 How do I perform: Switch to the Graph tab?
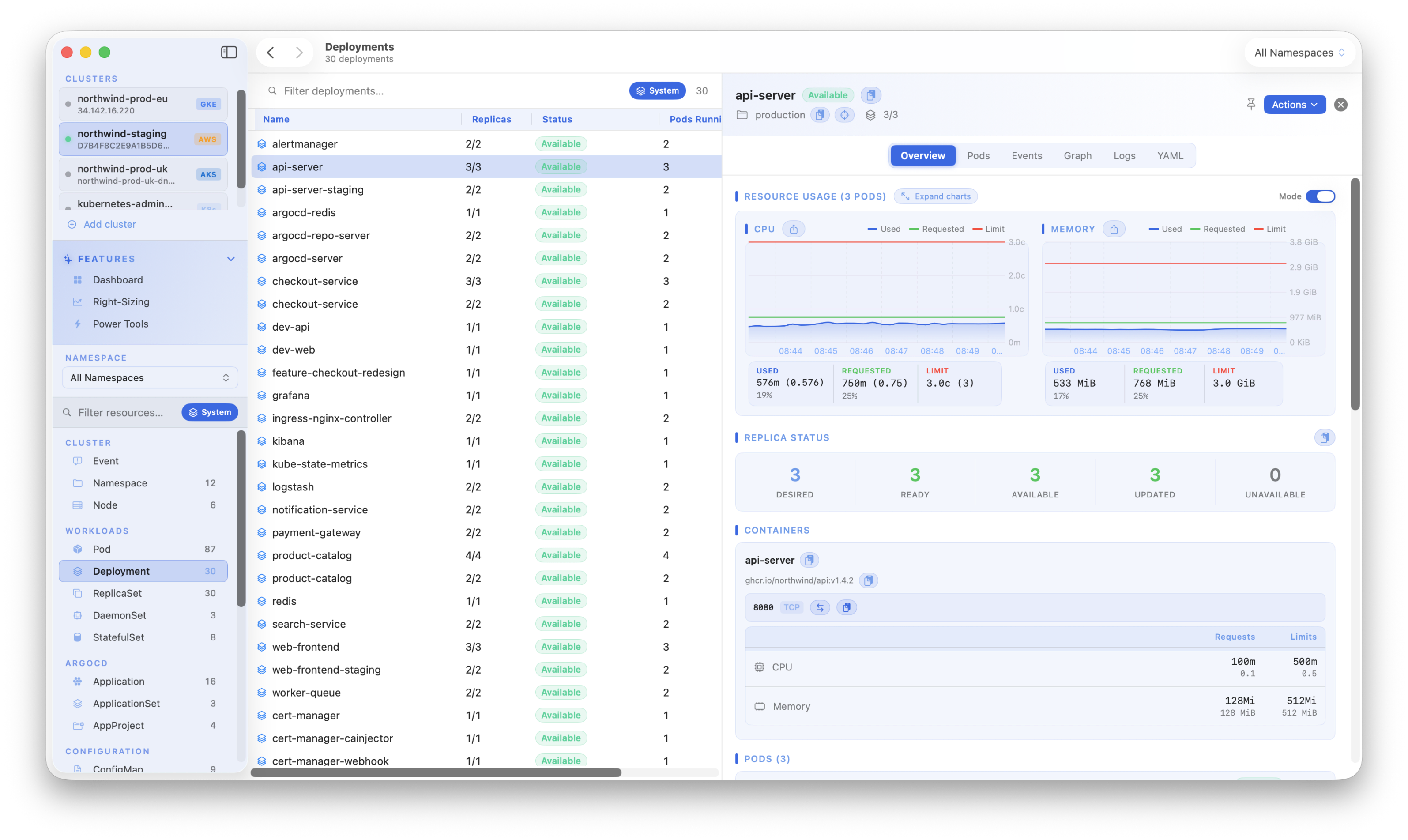[1077, 156]
